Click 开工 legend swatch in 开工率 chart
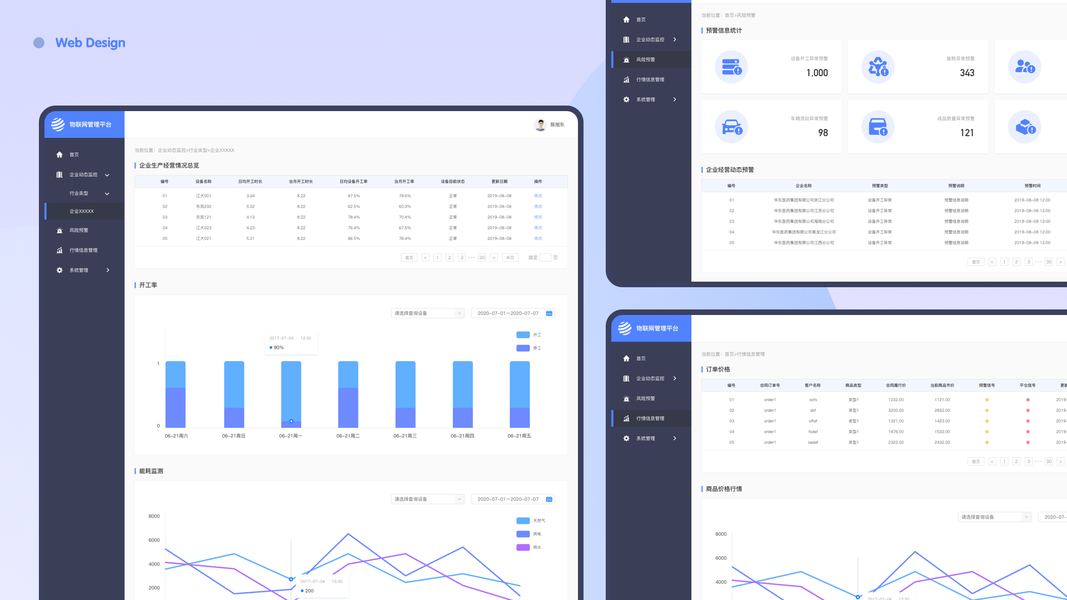This screenshot has width=1067, height=600. pyautogui.click(x=523, y=335)
